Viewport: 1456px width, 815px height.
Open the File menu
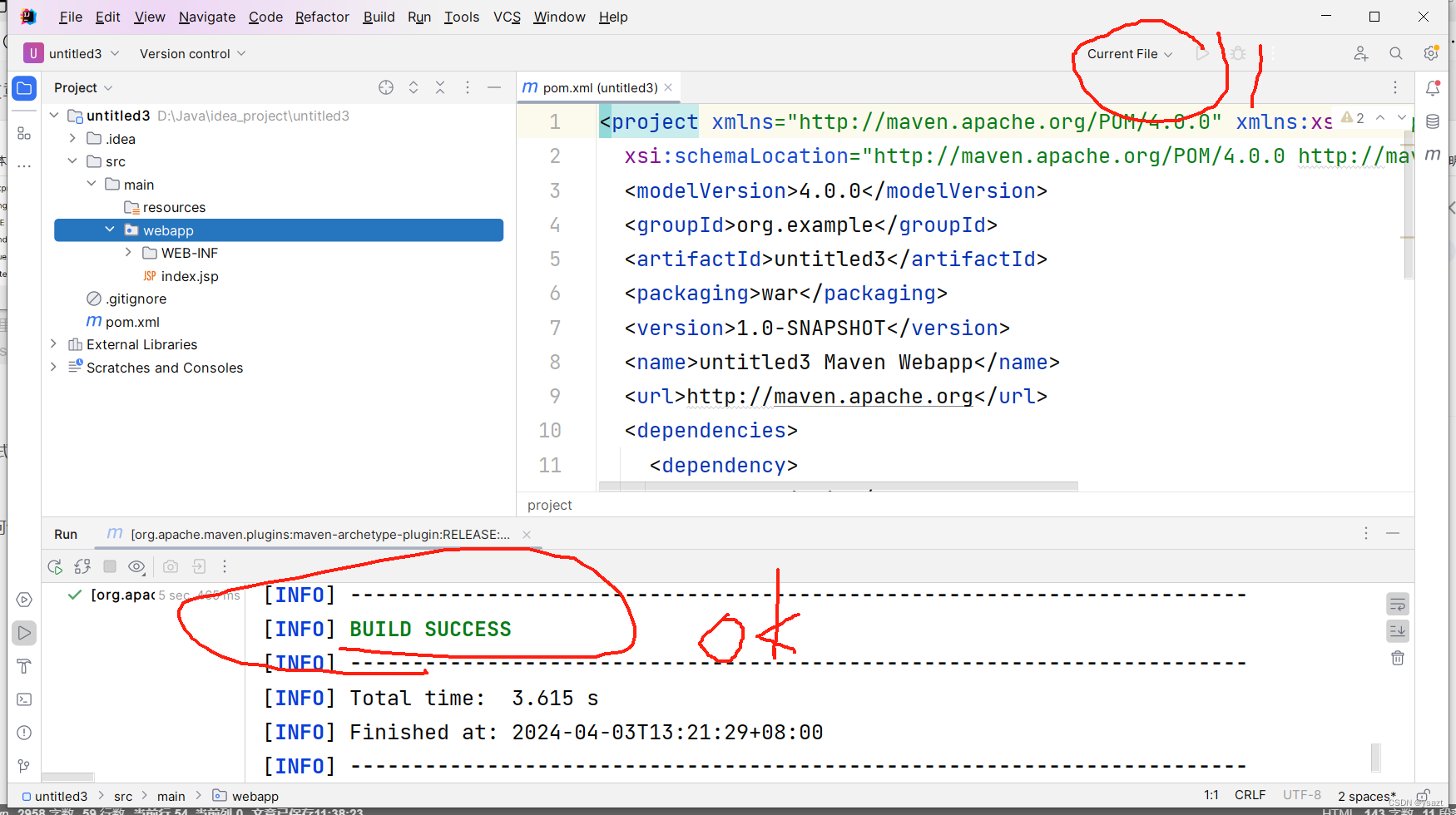(71, 17)
